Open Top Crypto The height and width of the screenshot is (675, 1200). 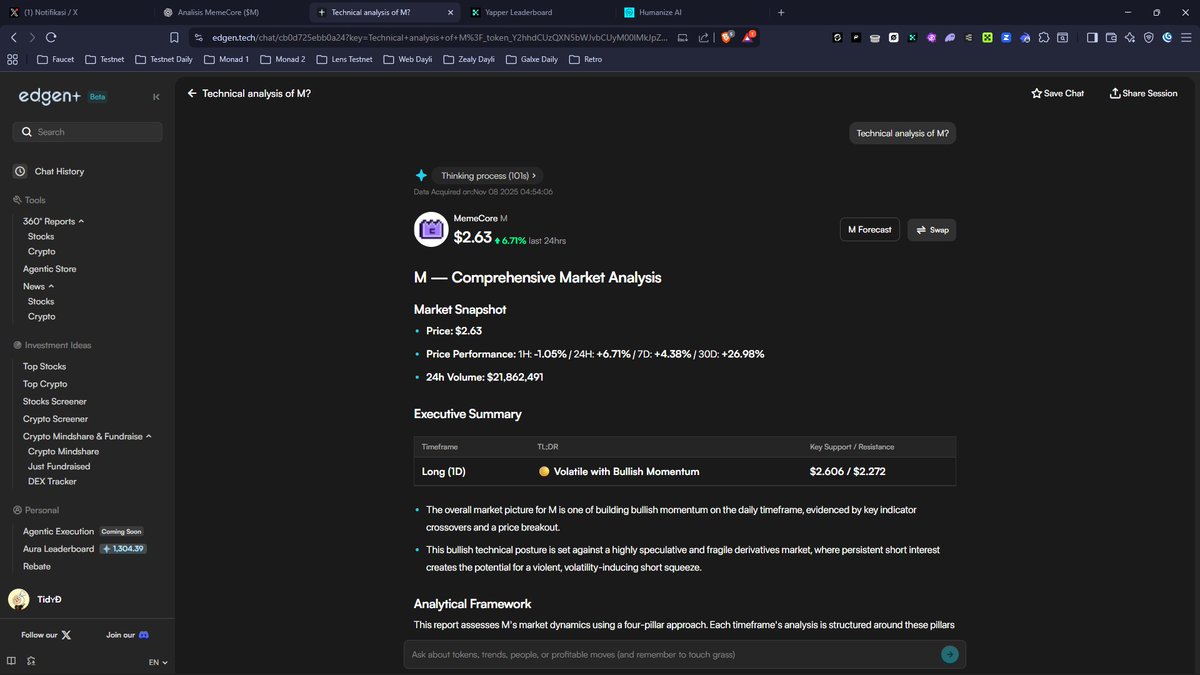click(45, 384)
